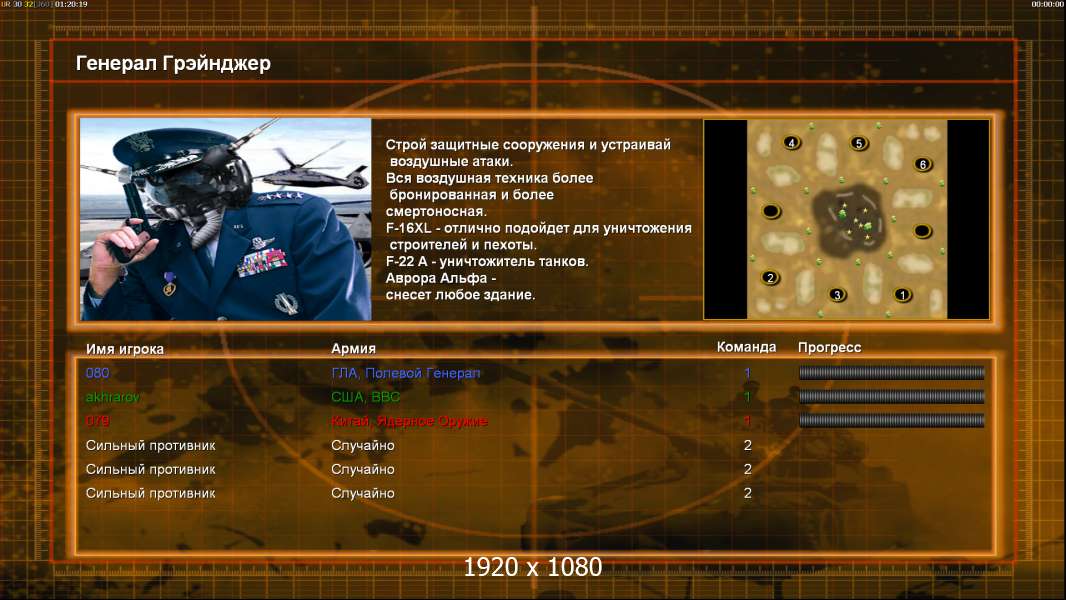Click first Сильный противник entry

(x=150, y=445)
